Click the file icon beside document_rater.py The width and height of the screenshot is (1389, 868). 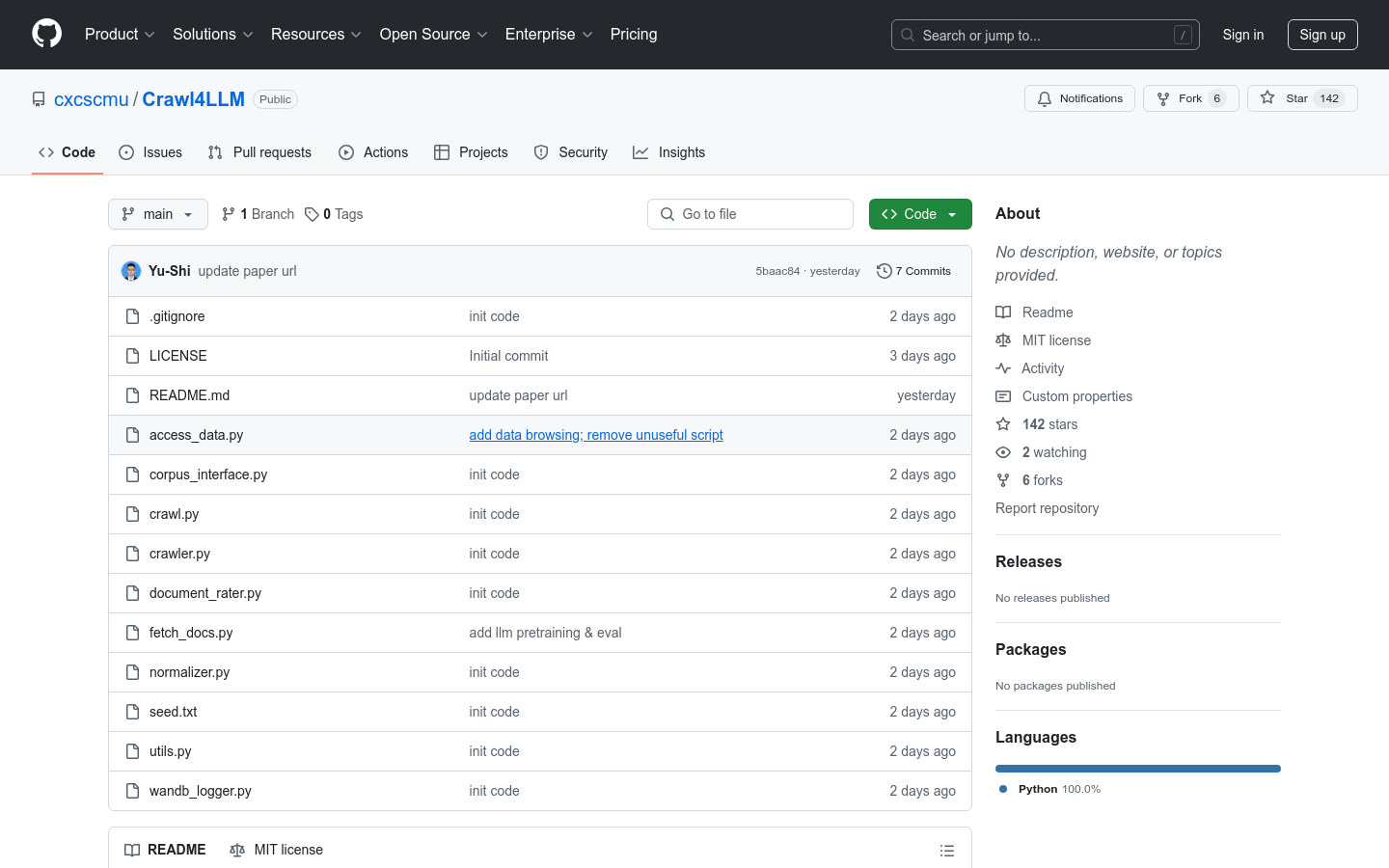[133, 593]
